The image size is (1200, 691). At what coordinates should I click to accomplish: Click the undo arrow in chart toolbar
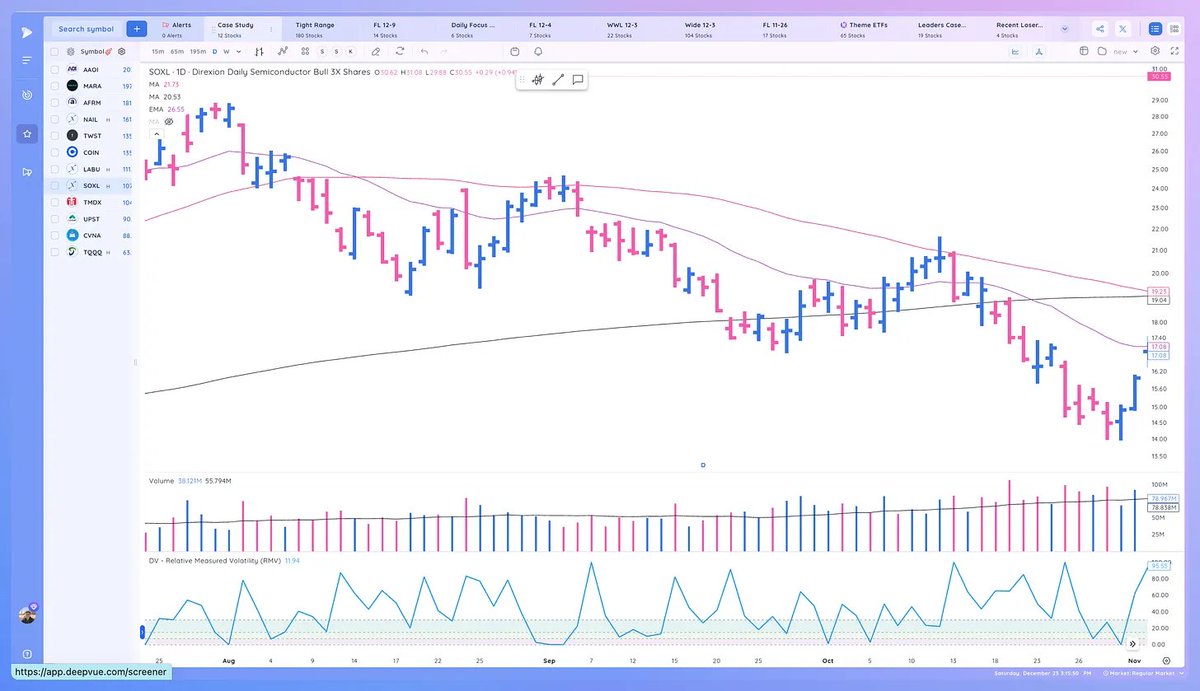[x=424, y=51]
